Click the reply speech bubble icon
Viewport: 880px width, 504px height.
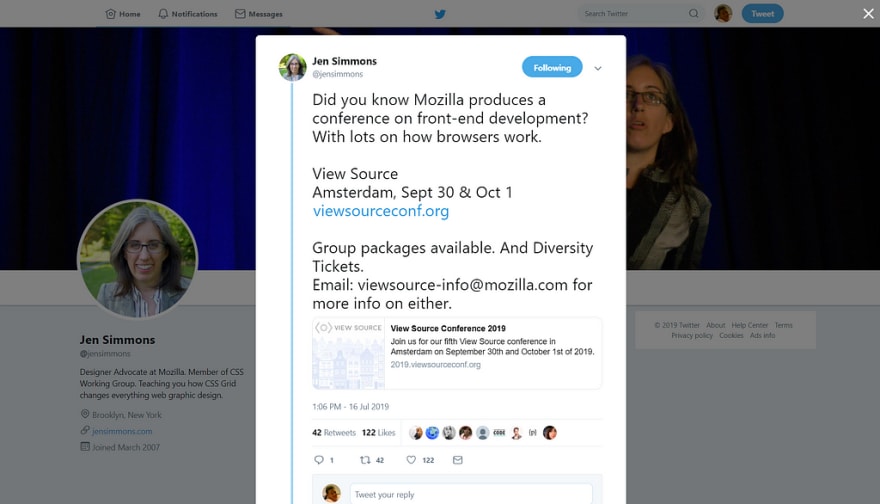pos(319,460)
